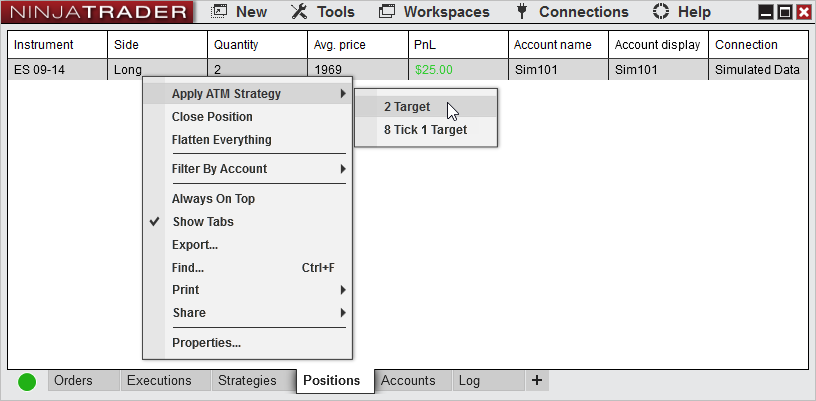The image size is (816, 401).
Task: Switch to the Orders tab
Action: click(73, 381)
